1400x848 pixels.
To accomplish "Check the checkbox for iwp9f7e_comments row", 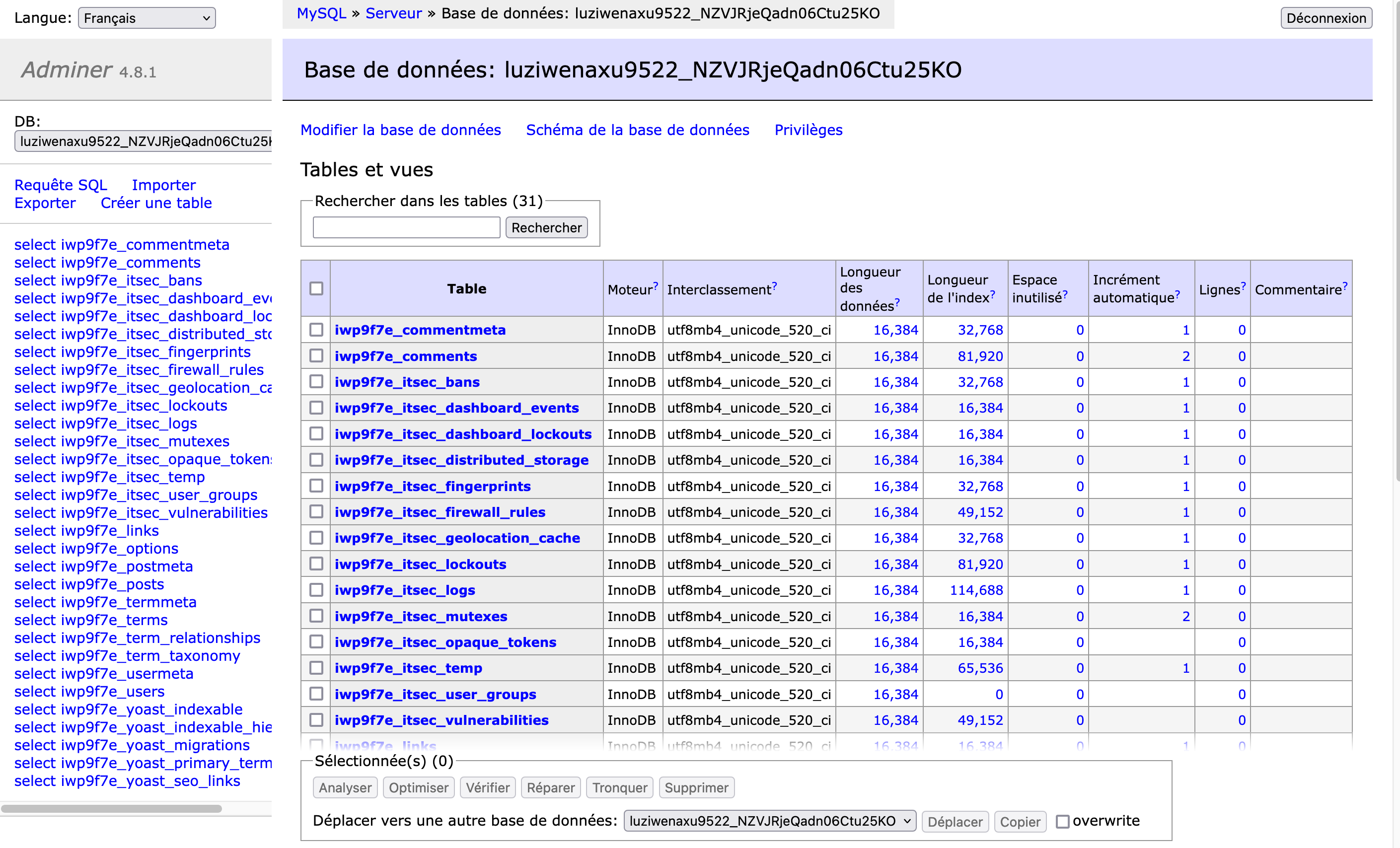I will coord(316,355).
